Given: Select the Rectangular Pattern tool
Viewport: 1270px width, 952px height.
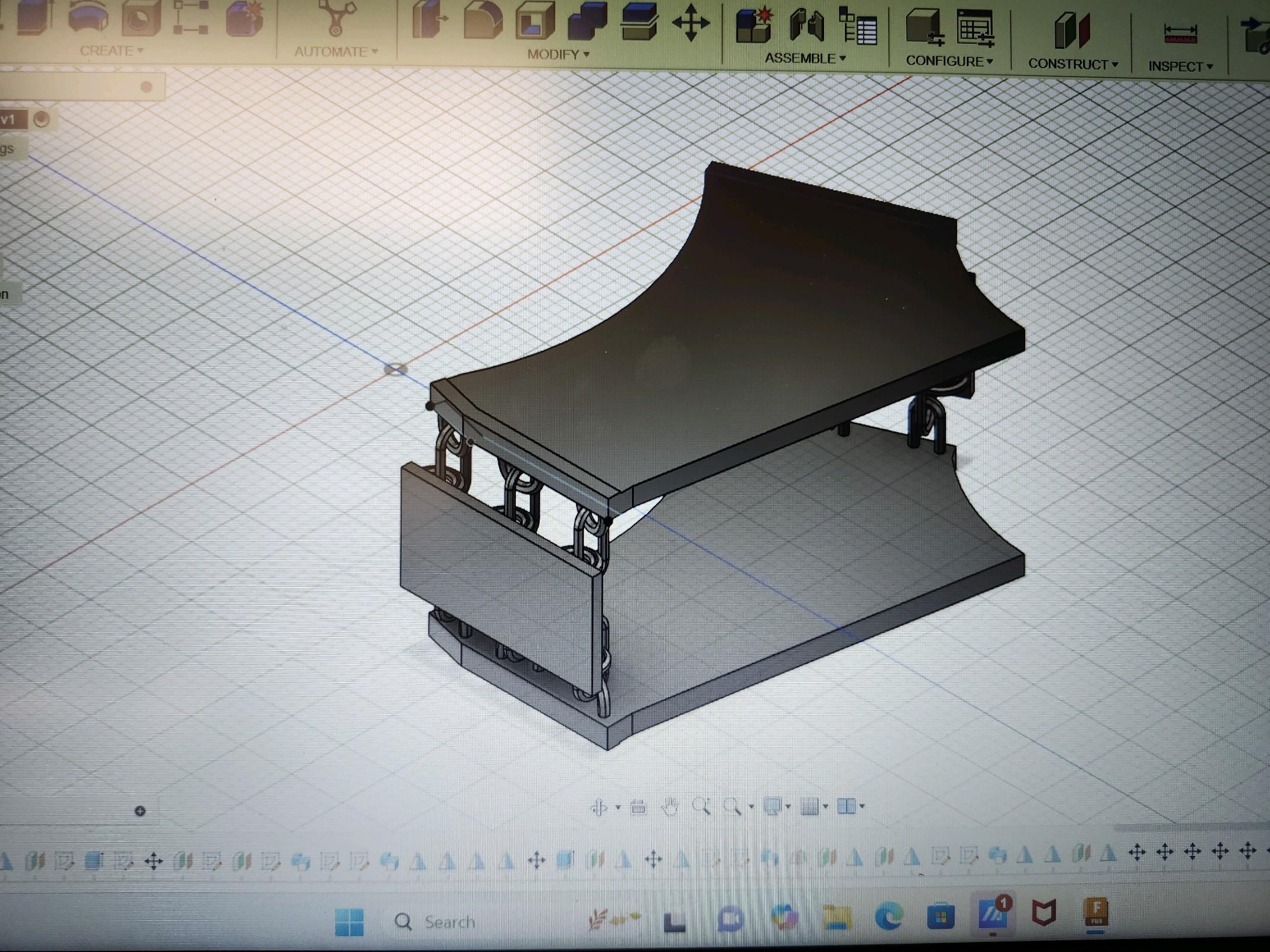Looking at the screenshot, I should (x=191, y=17).
